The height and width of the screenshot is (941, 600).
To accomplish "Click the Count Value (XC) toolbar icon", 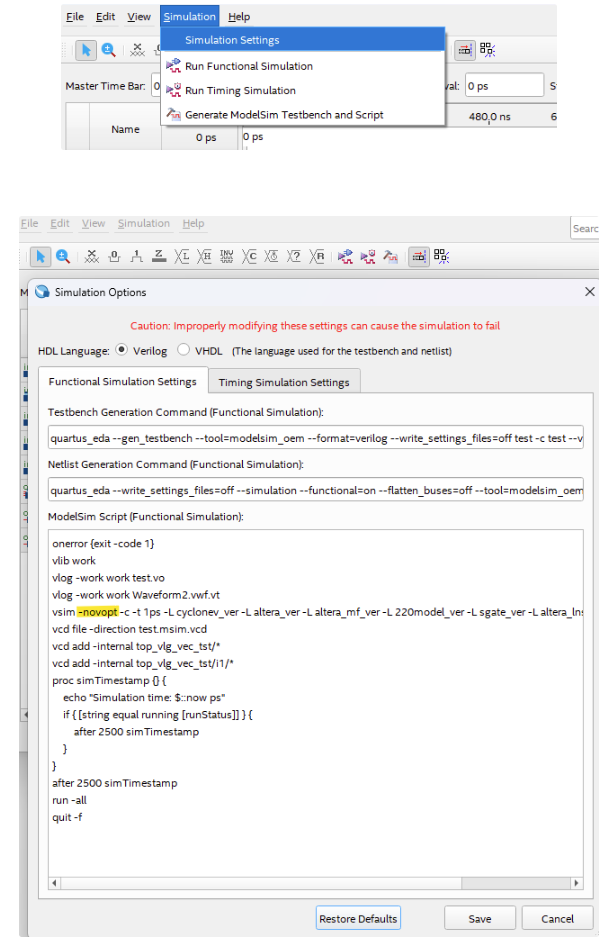I will [250, 257].
